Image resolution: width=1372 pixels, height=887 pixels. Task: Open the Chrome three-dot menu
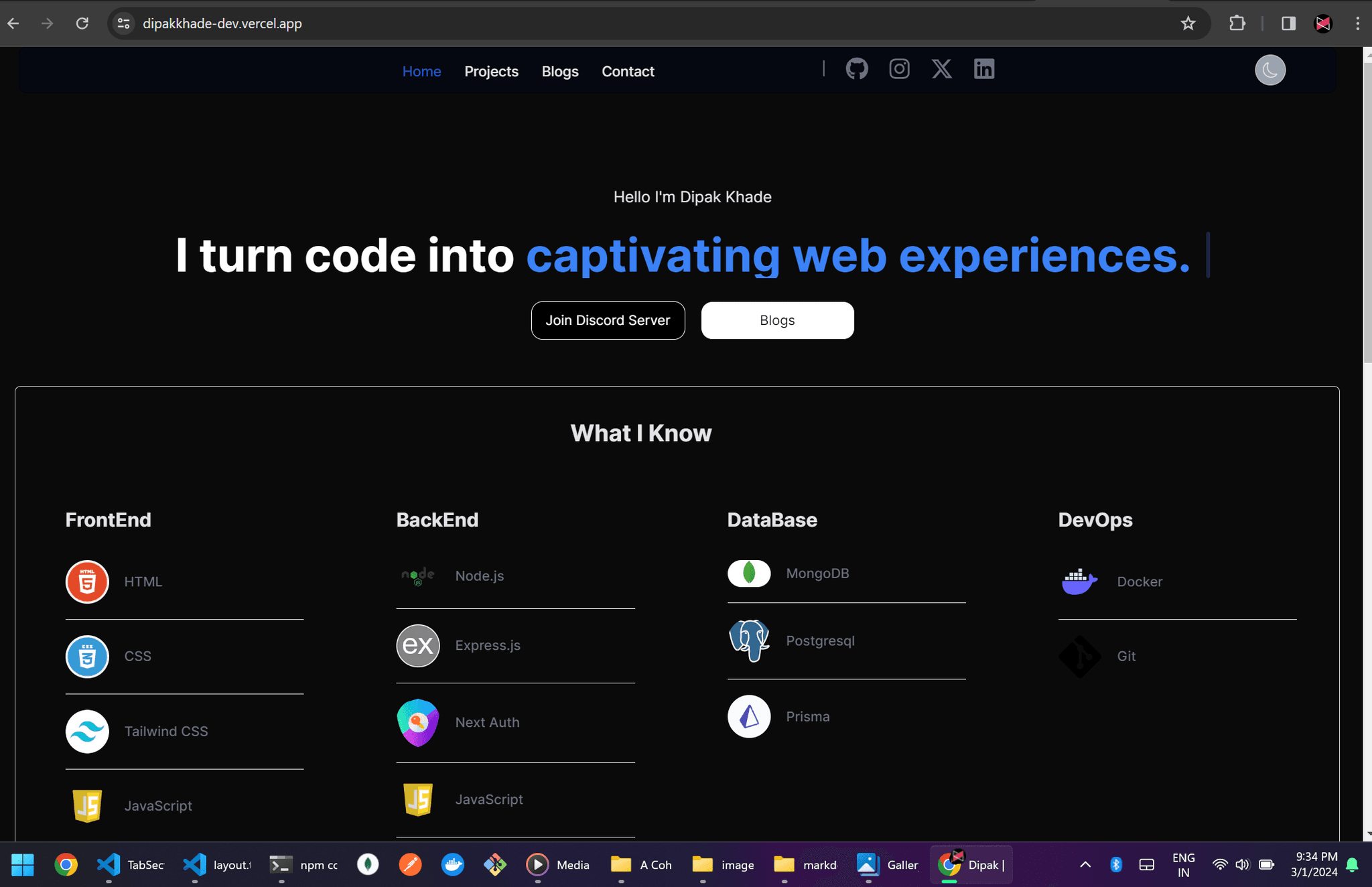[x=1357, y=23]
